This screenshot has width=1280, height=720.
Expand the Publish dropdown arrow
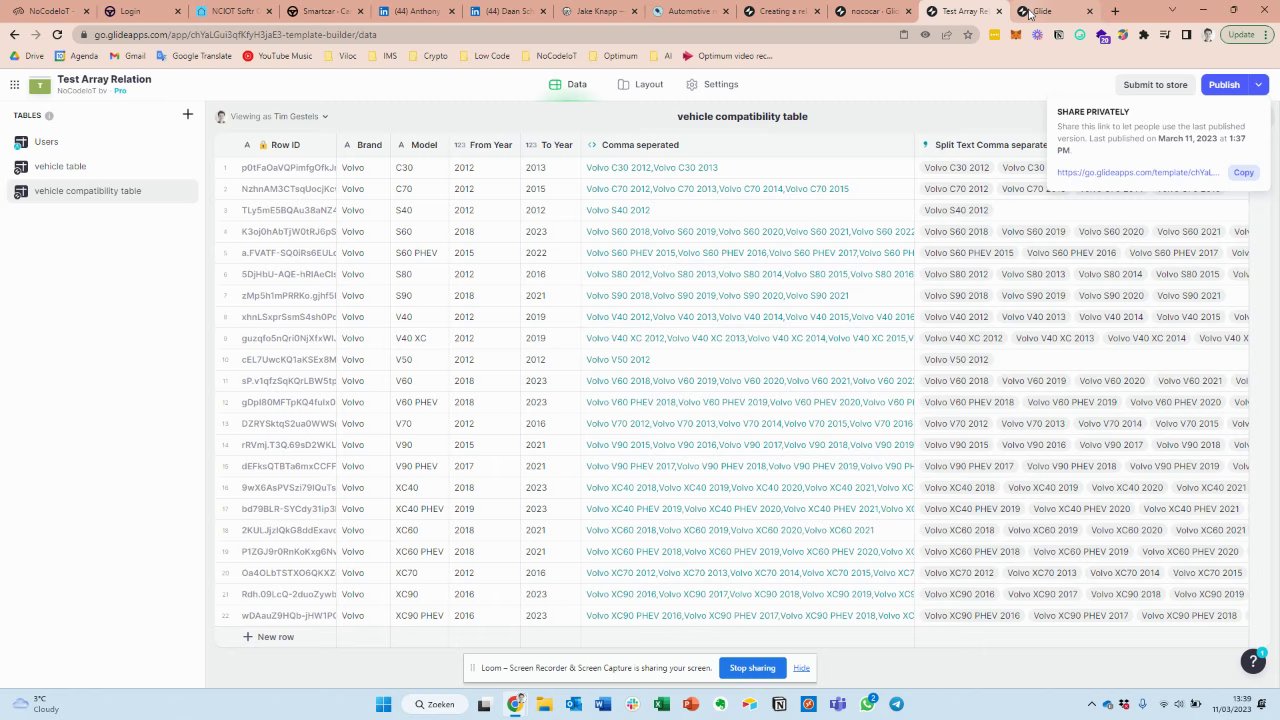1259,85
